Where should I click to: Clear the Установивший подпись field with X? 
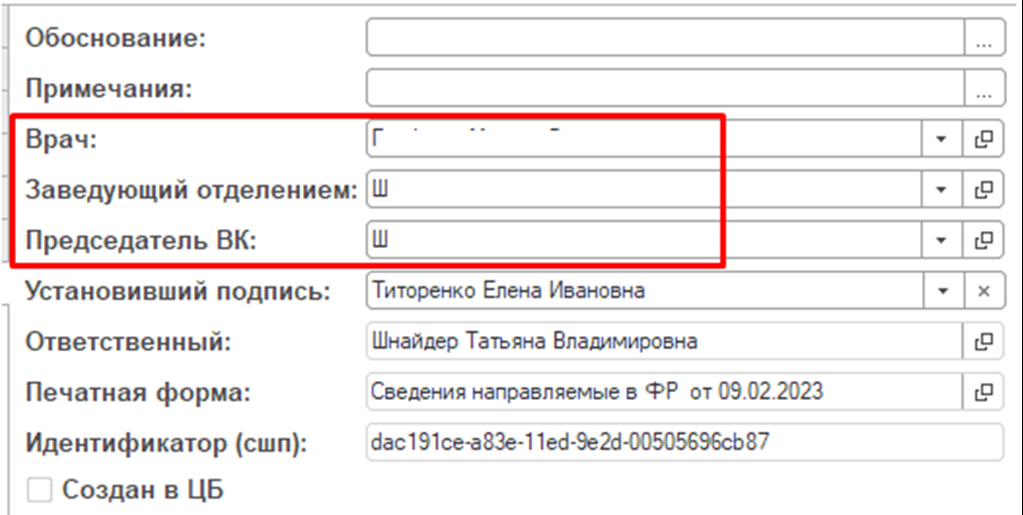coord(983,291)
